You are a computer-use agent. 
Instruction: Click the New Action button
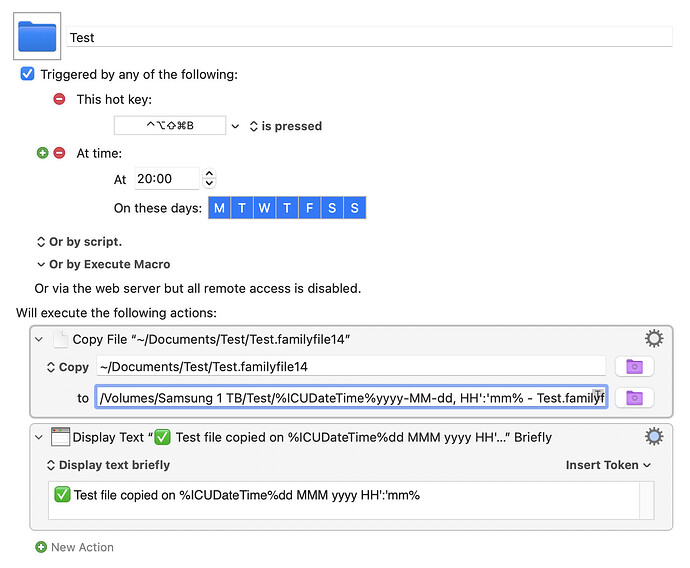click(82, 547)
